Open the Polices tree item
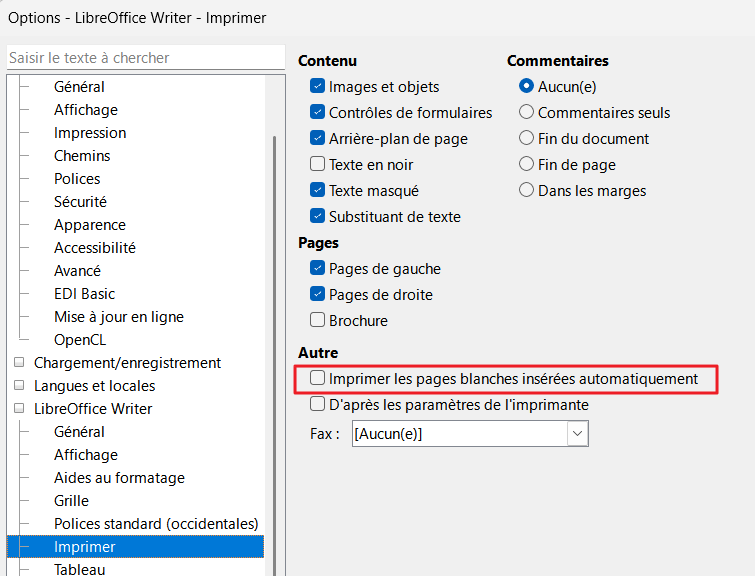Screen dimensions: 755x576 coord(77,179)
